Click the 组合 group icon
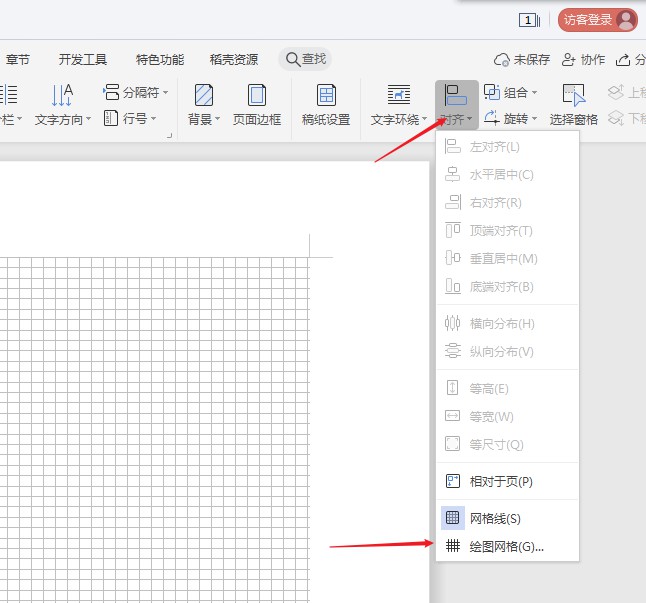Viewport: 646px width, 603px height. tap(492, 92)
